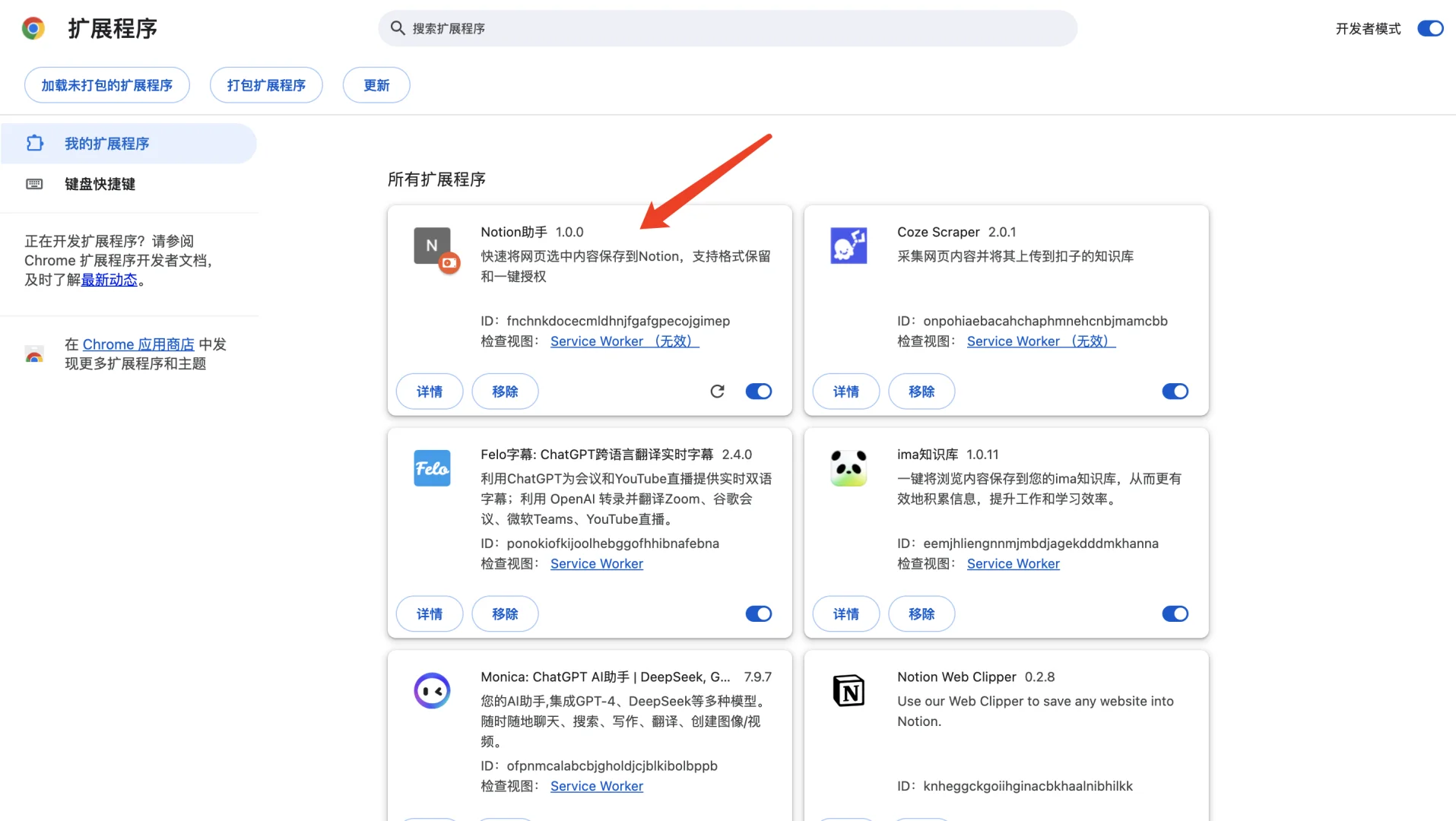
Task: Click the Monica AI助手 icon
Action: (x=432, y=690)
